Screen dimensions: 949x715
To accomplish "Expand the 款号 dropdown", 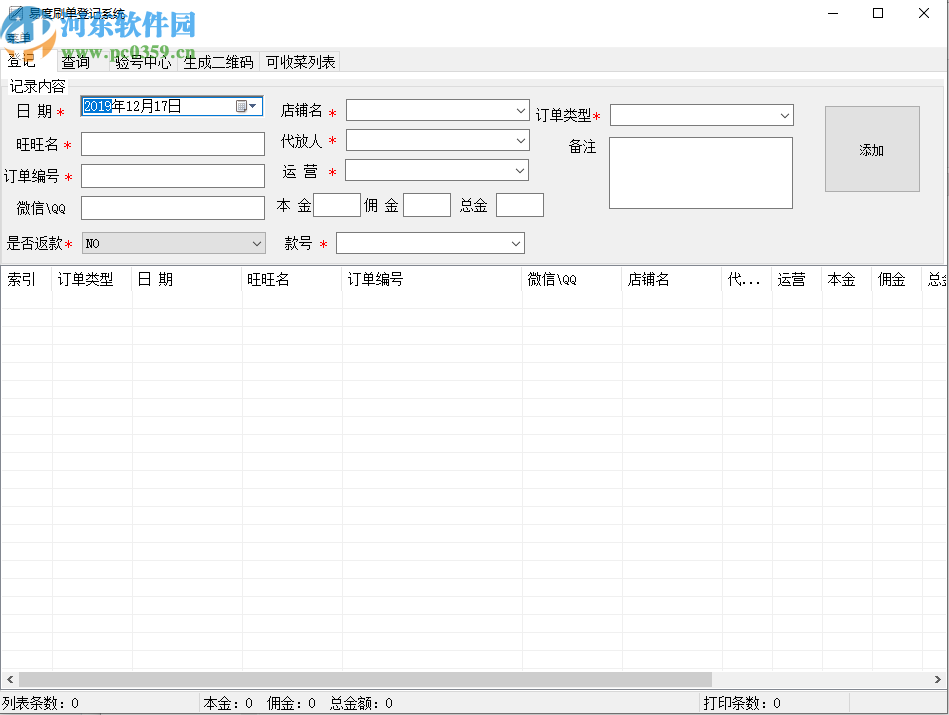I will pyautogui.click(x=515, y=243).
